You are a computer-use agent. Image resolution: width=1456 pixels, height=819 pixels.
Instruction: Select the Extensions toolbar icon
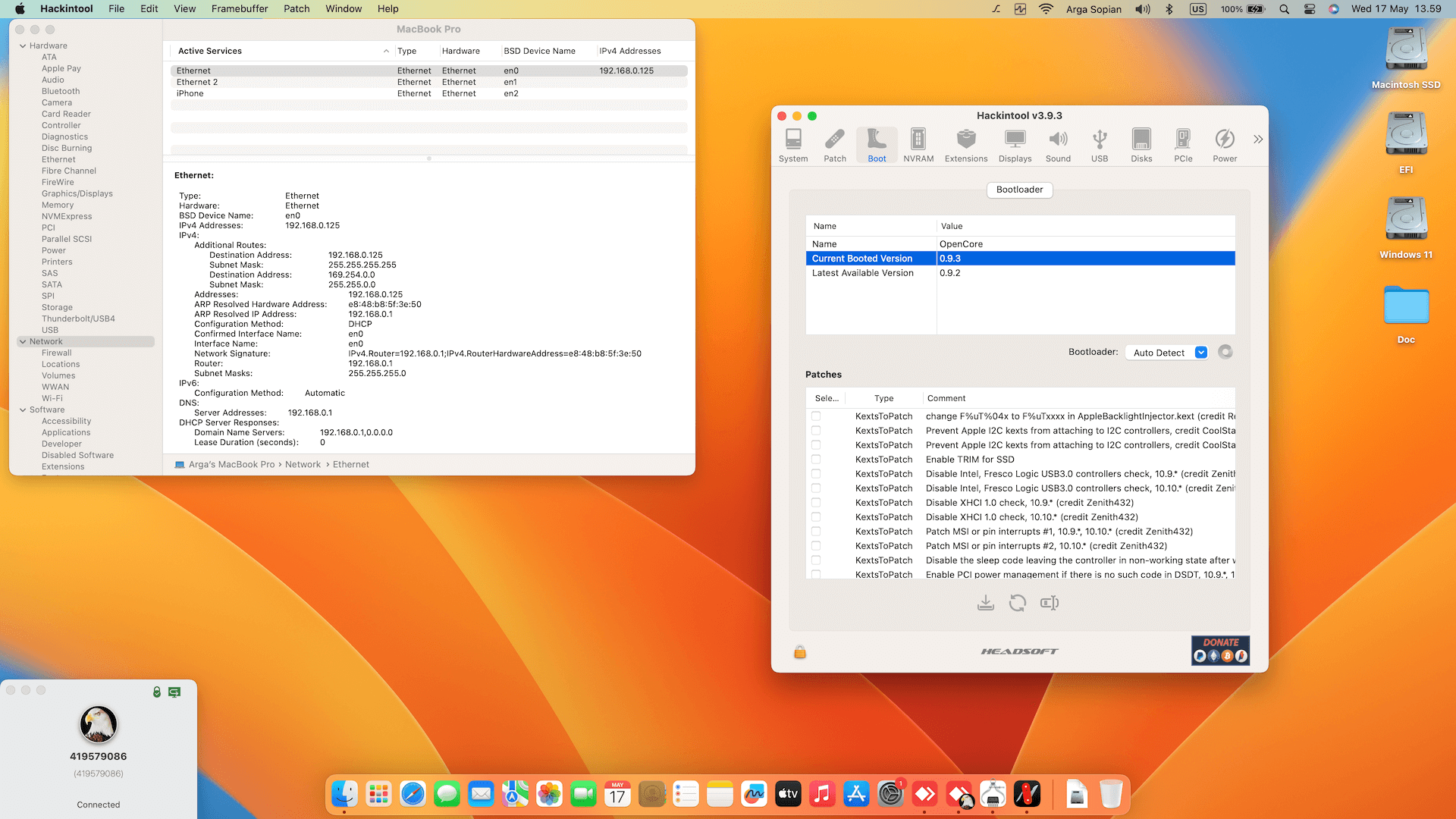tap(965, 145)
